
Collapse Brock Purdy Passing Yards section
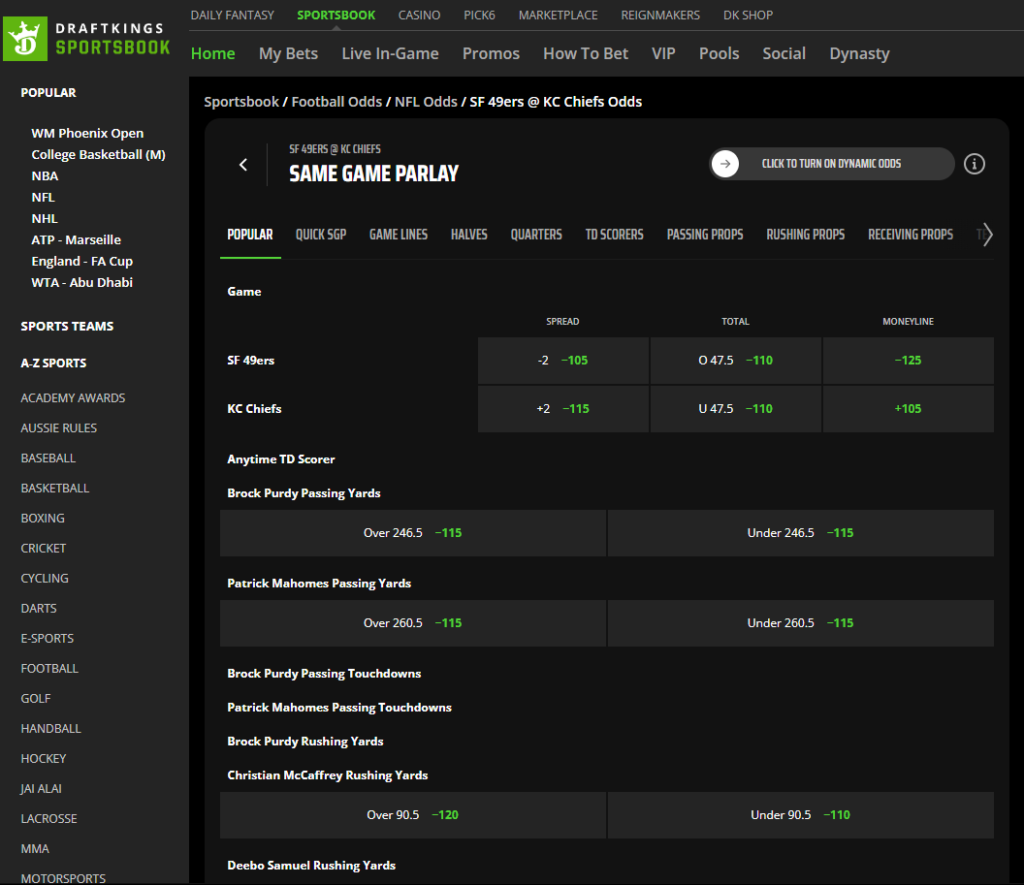pos(304,493)
